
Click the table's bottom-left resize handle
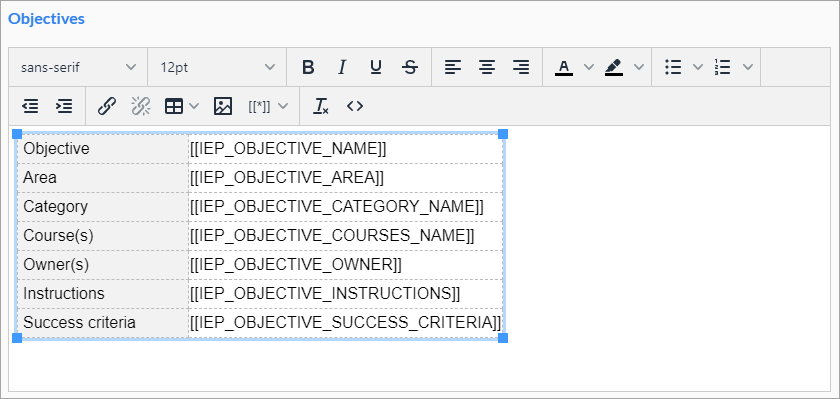pyautogui.click(x=17, y=338)
